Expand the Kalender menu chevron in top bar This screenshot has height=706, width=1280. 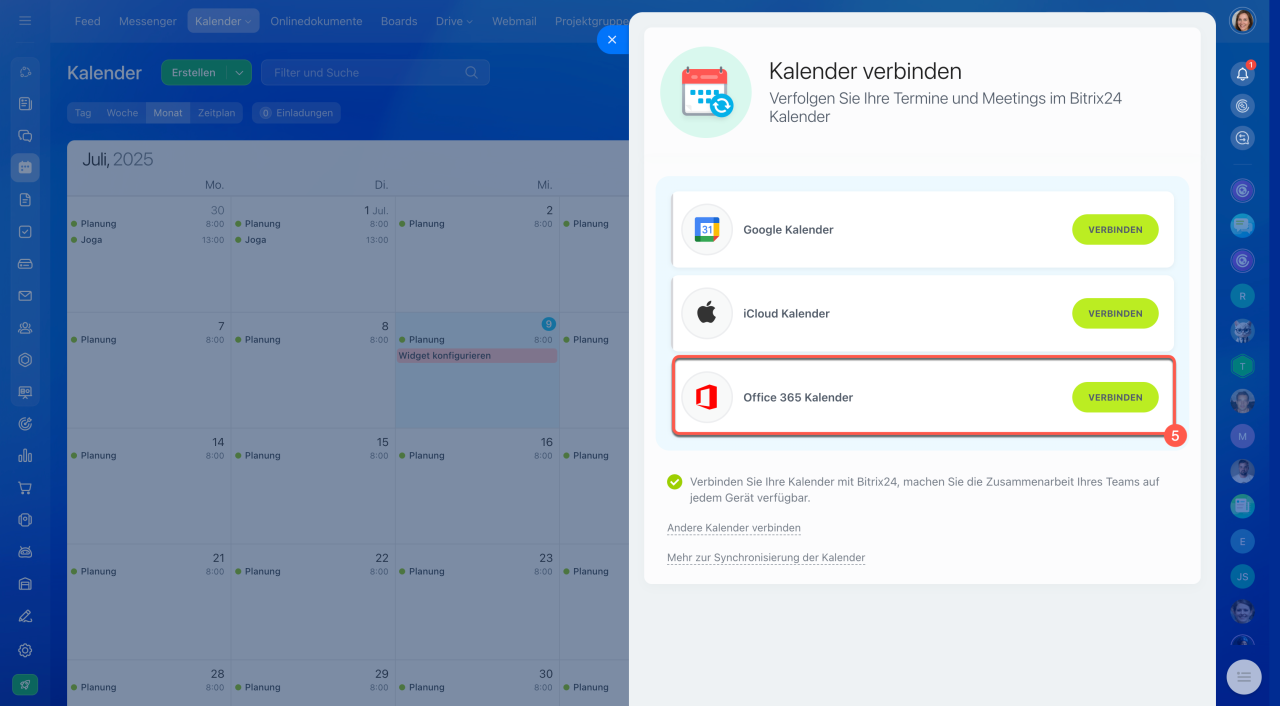click(x=248, y=22)
